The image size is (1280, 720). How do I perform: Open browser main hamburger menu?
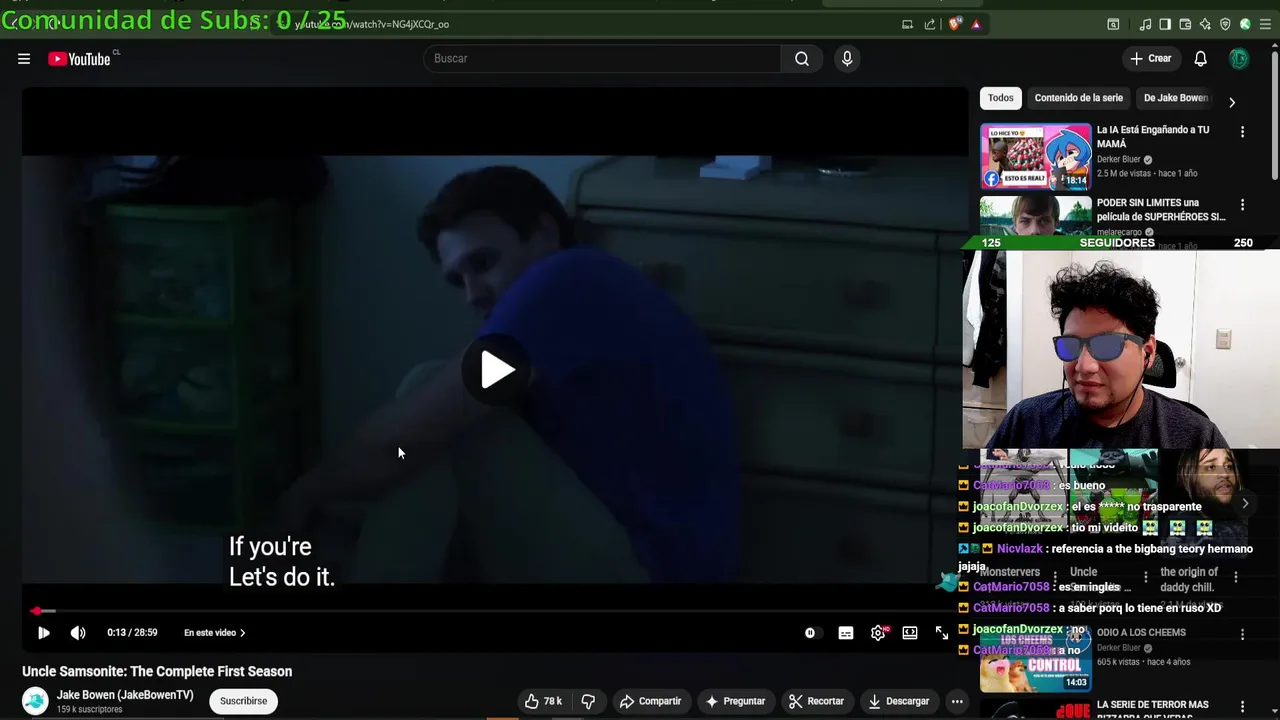(x=1265, y=24)
